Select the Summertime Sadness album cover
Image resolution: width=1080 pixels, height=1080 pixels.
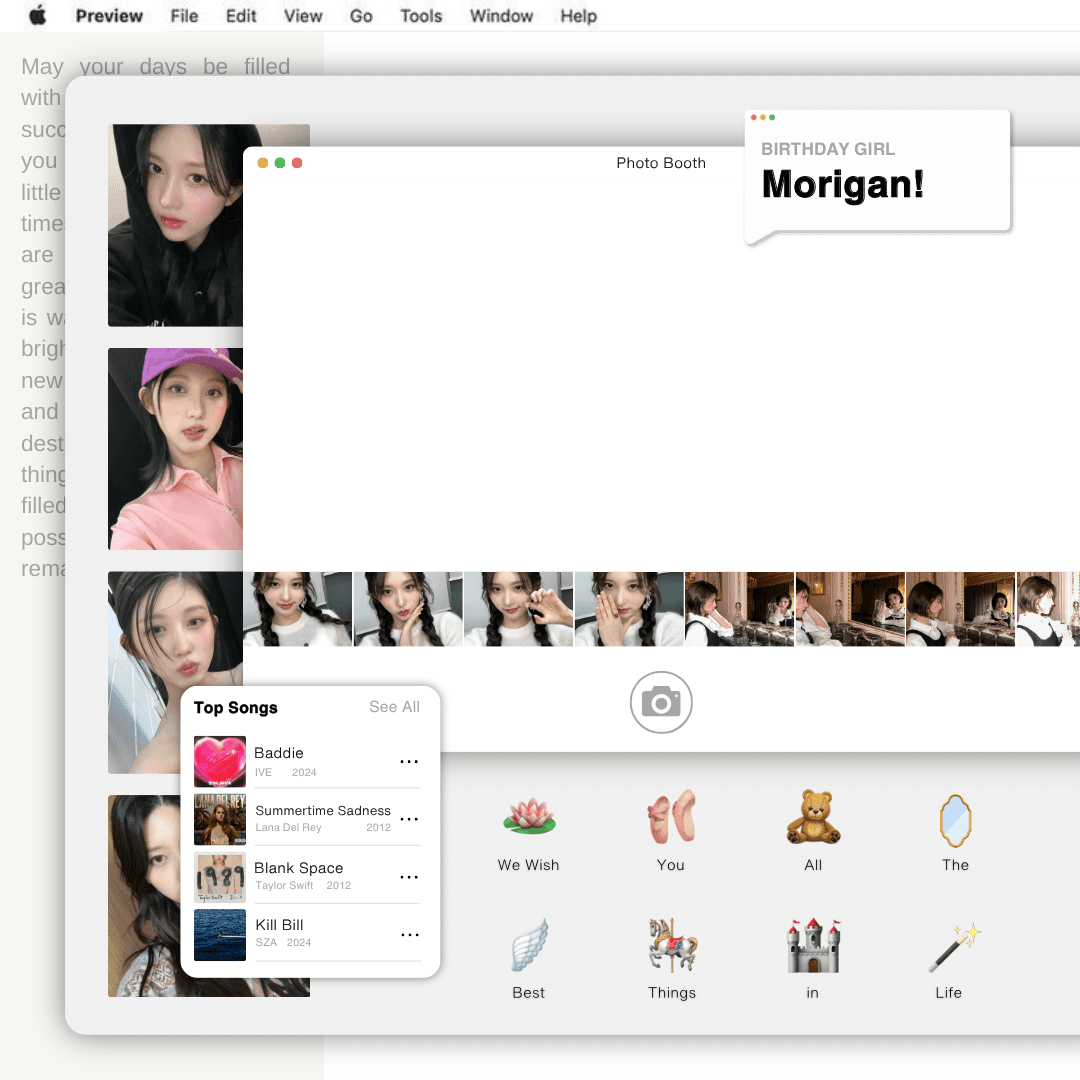tap(220, 819)
